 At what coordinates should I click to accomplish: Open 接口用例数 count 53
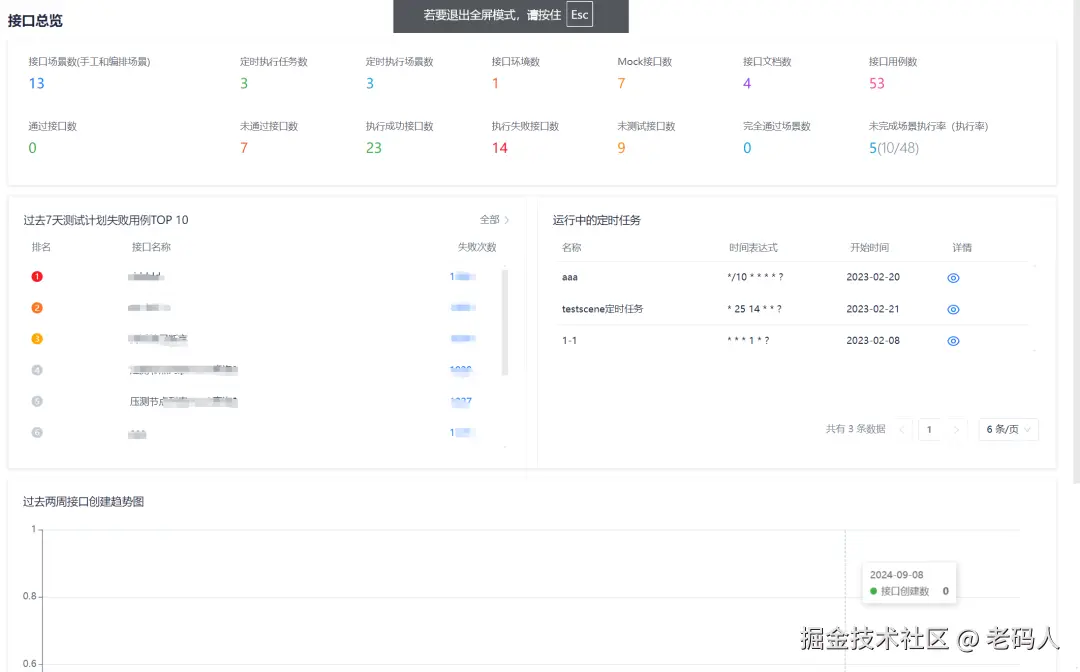coord(875,83)
